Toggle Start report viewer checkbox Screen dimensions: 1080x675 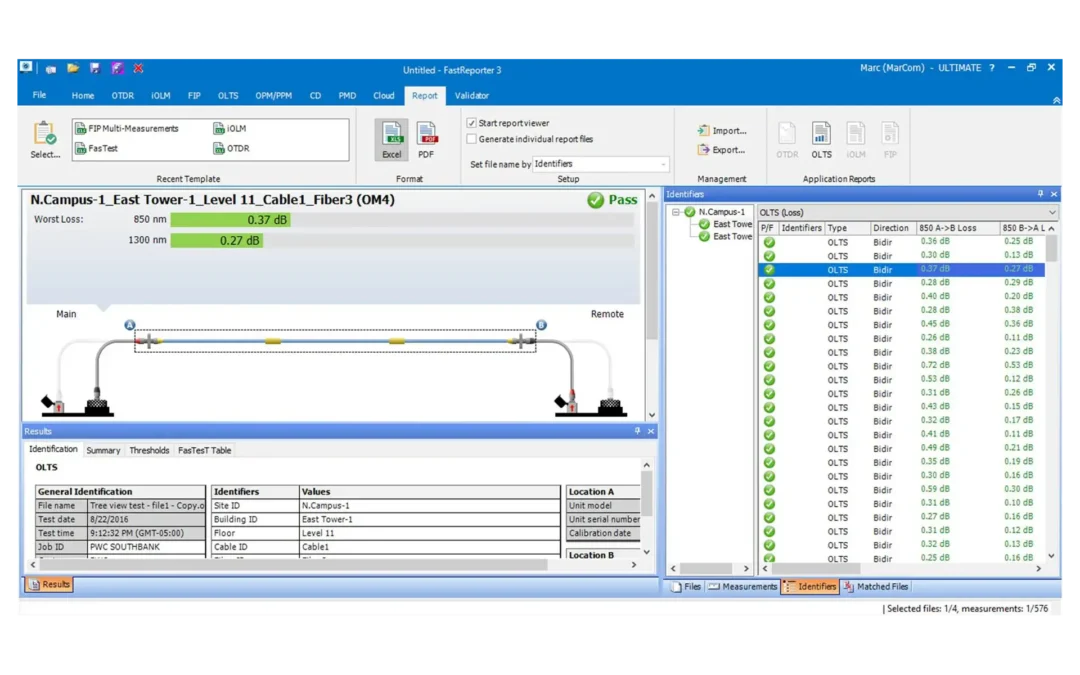point(472,123)
